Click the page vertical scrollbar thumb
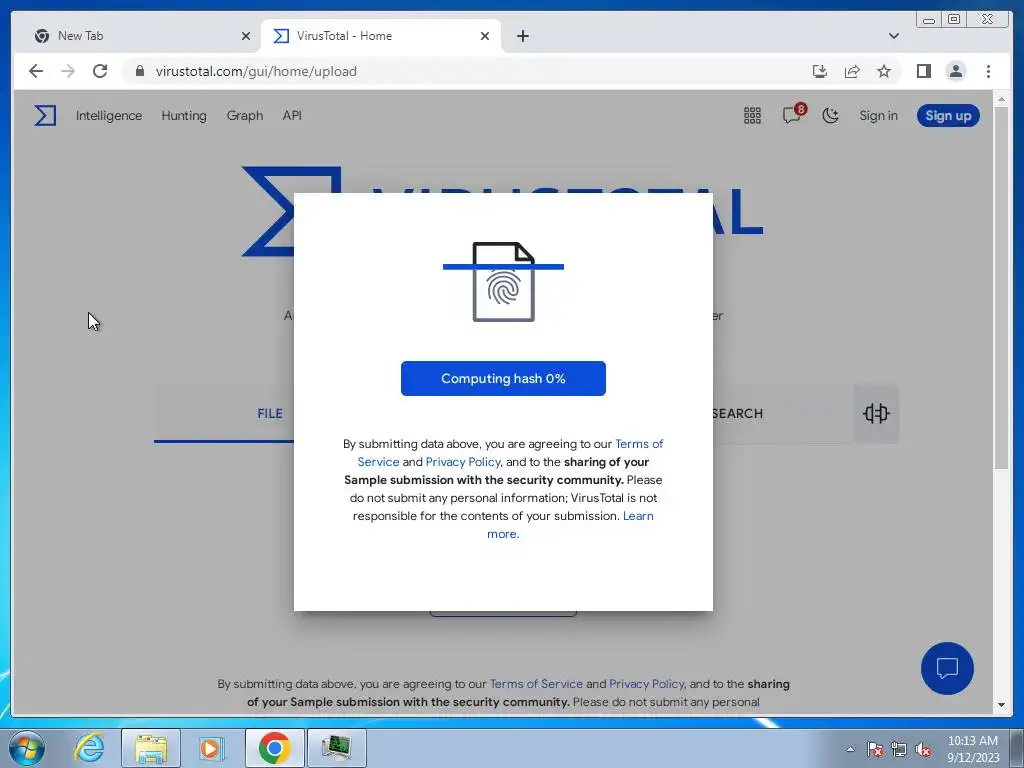This screenshot has width=1024, height=768. [x=1001, y=287]
